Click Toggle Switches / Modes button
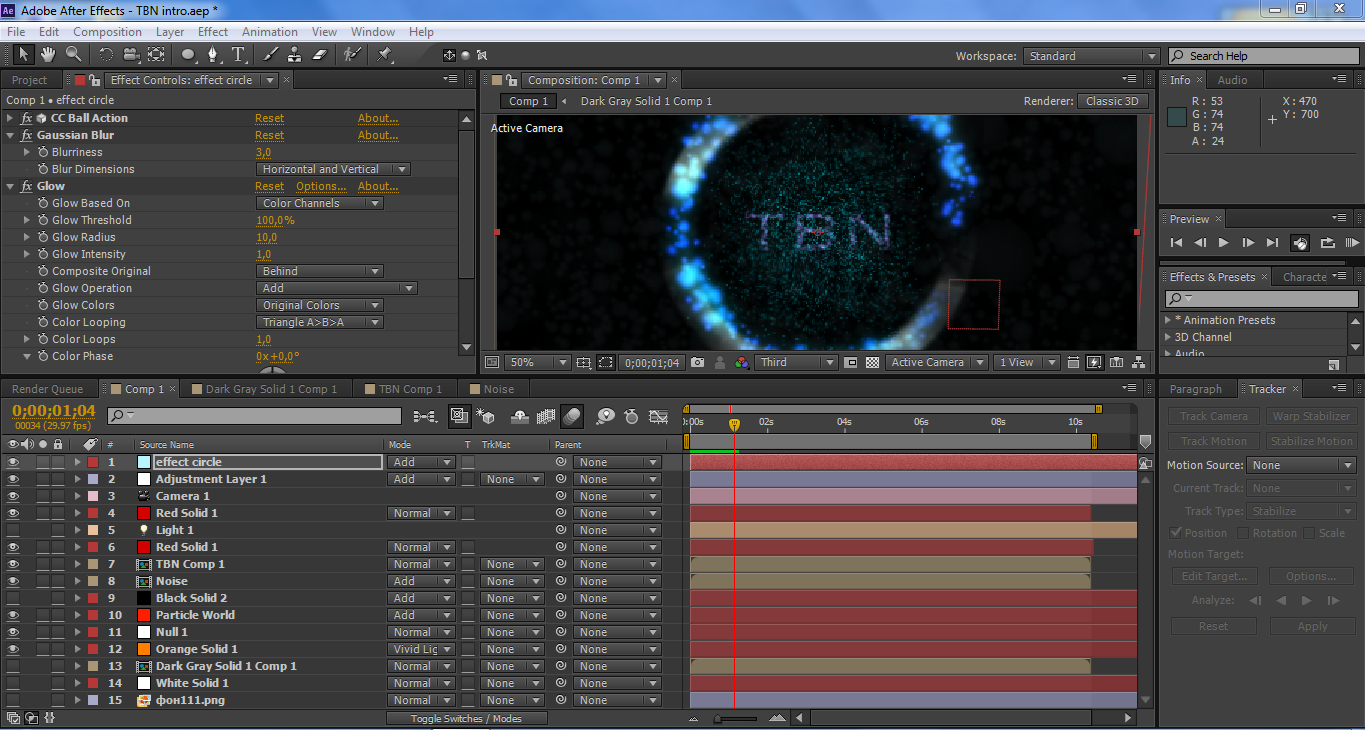The height and width of the screenshot is (730, 1365). tap(467, 718)
